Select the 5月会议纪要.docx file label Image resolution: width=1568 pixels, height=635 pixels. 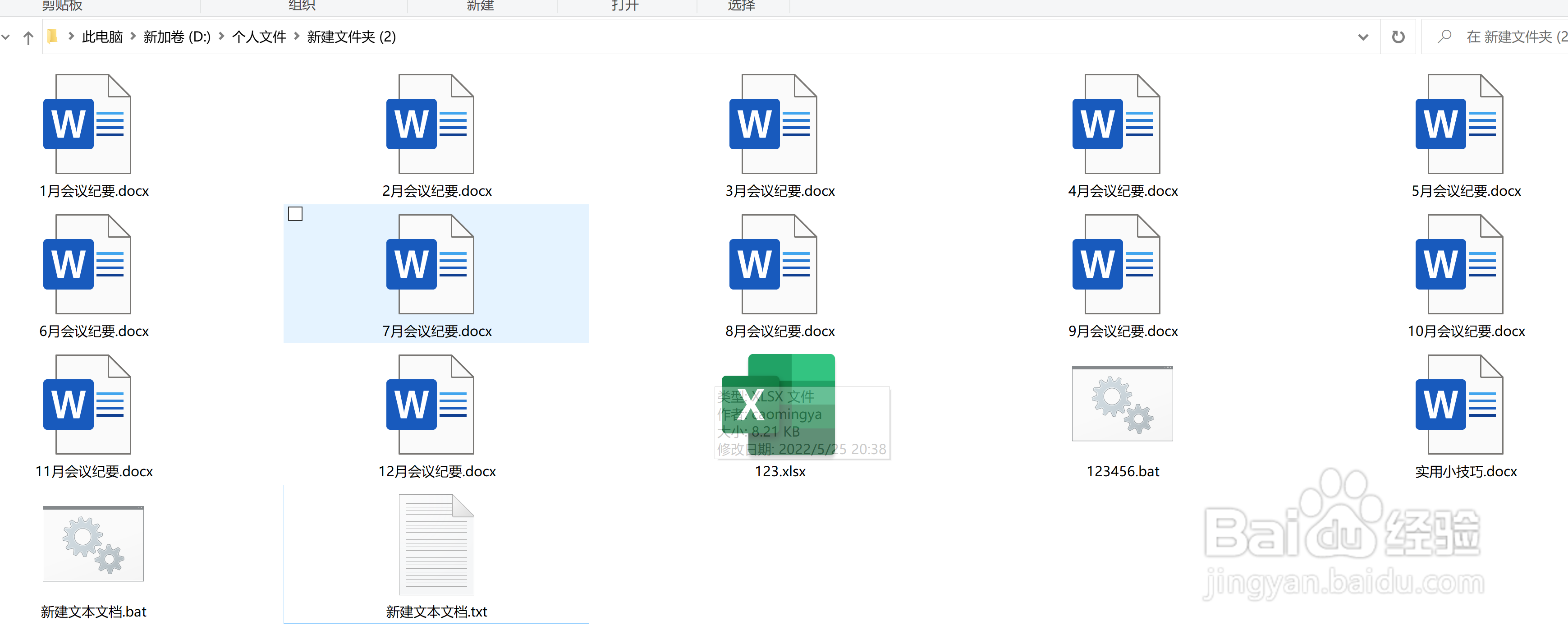(1465, 191)
